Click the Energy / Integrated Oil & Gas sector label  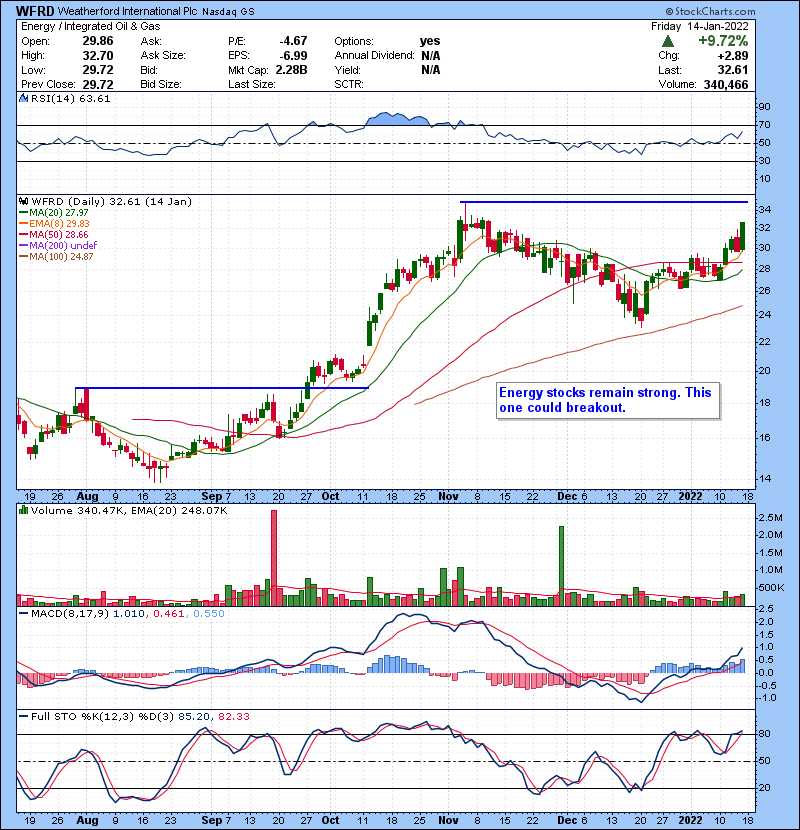91,26
